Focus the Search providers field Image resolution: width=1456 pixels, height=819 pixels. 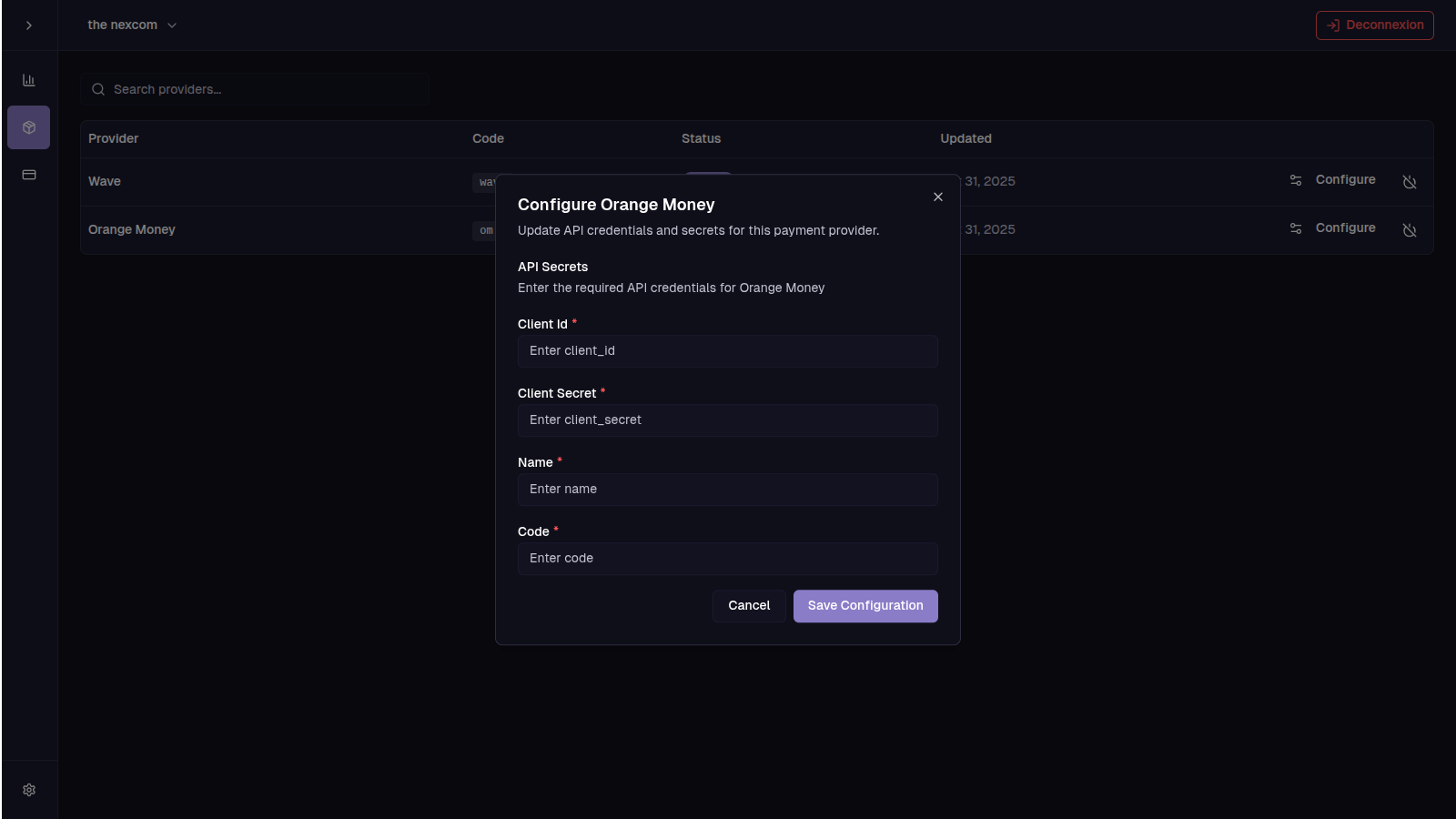coord(264,89)
